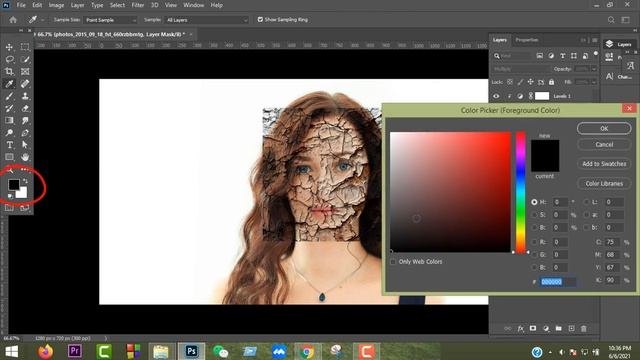Enable Only Web Colors checkbox
This screenshot has height=360, width=640.
pyautogui.click(x=393, y=262)
